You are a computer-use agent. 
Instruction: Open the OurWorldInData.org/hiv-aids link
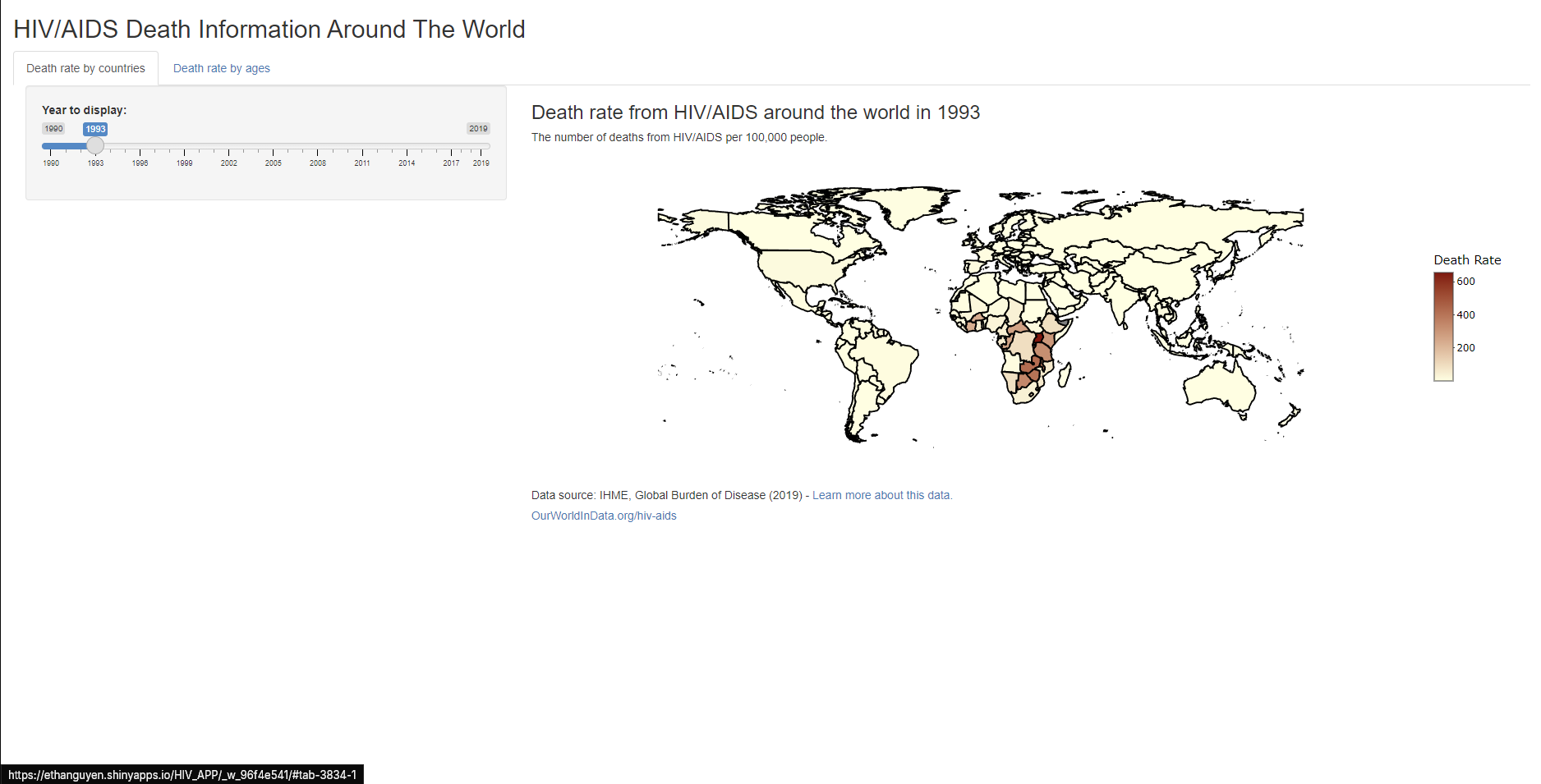pyautogui.click(x=604, y=516)
